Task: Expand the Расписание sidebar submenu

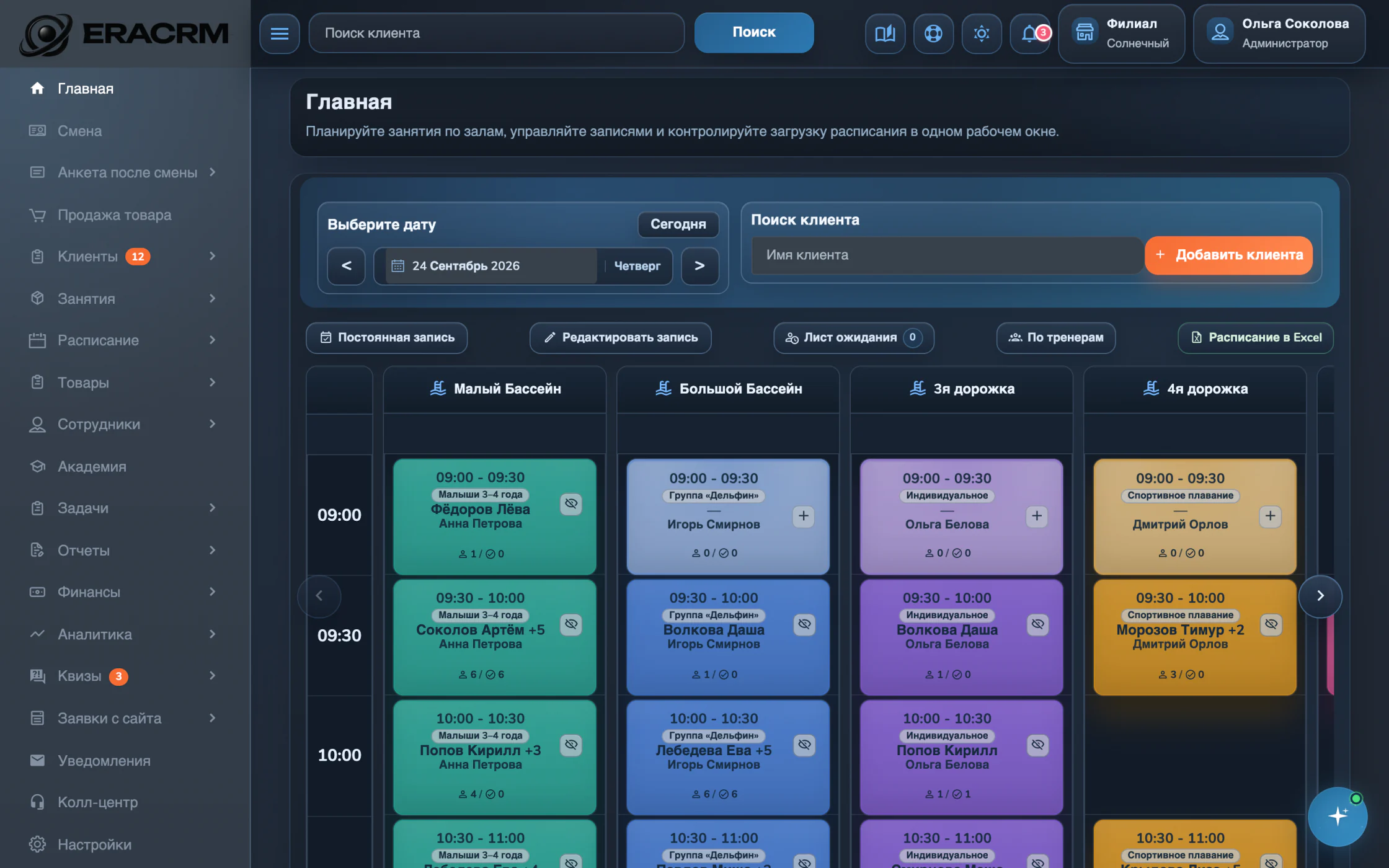Action: click(212, 340)
